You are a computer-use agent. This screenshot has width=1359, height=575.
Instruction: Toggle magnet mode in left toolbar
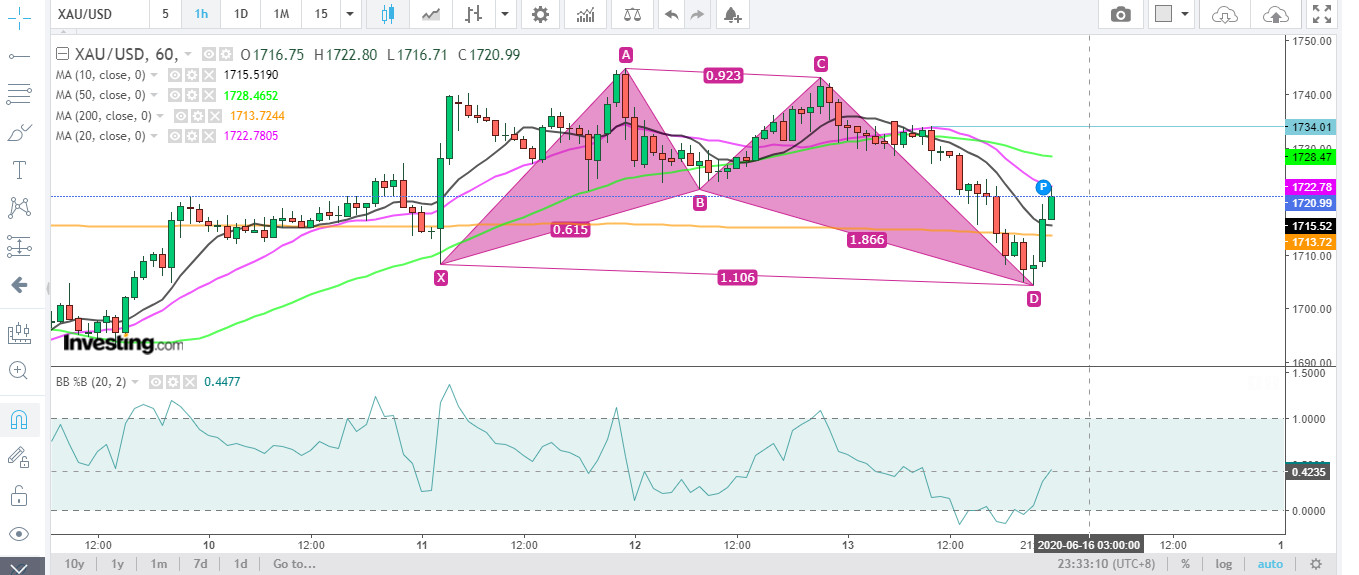pos(18,419)
